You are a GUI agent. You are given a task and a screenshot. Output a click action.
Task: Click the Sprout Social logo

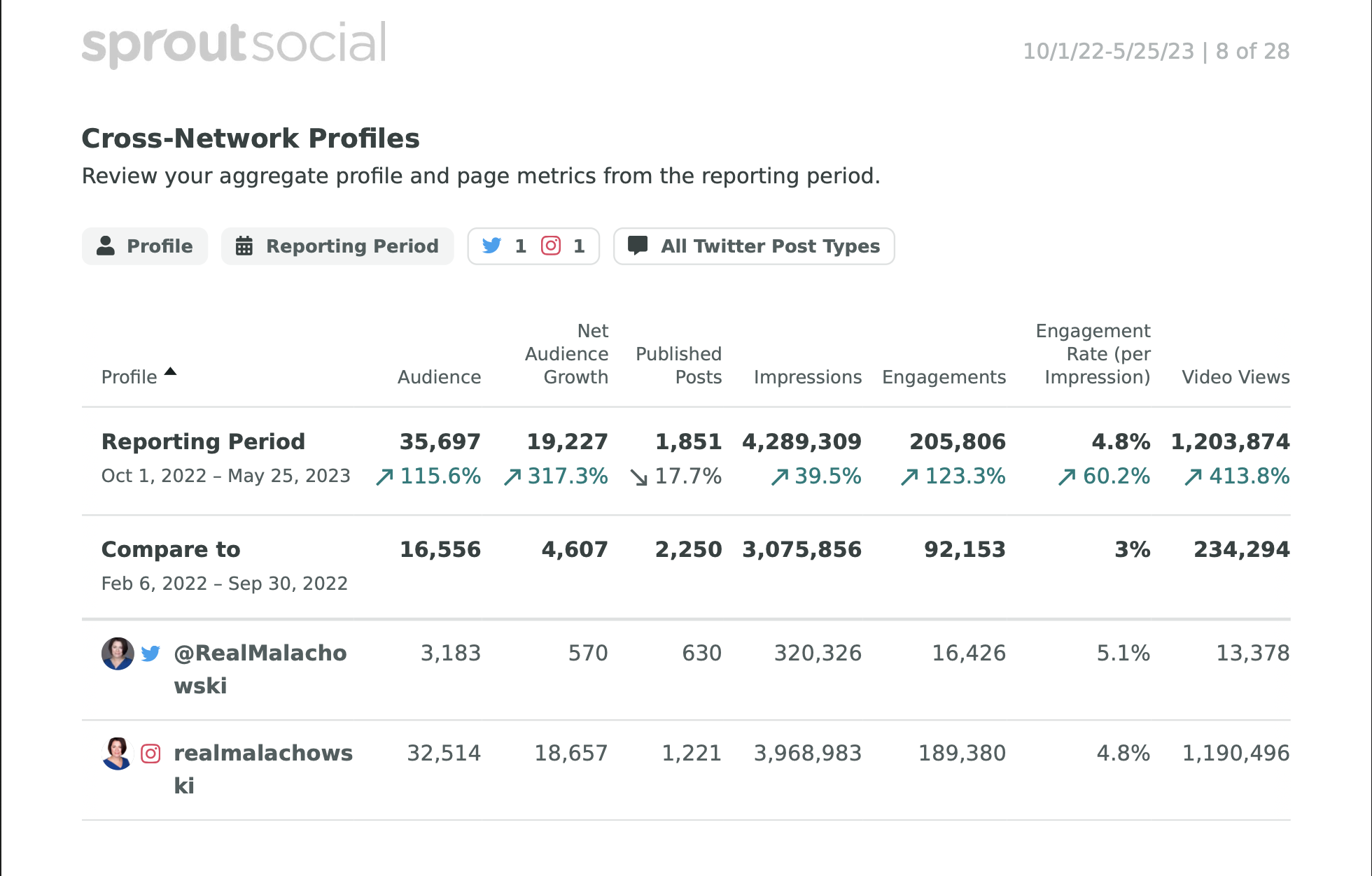pos(234,42)
